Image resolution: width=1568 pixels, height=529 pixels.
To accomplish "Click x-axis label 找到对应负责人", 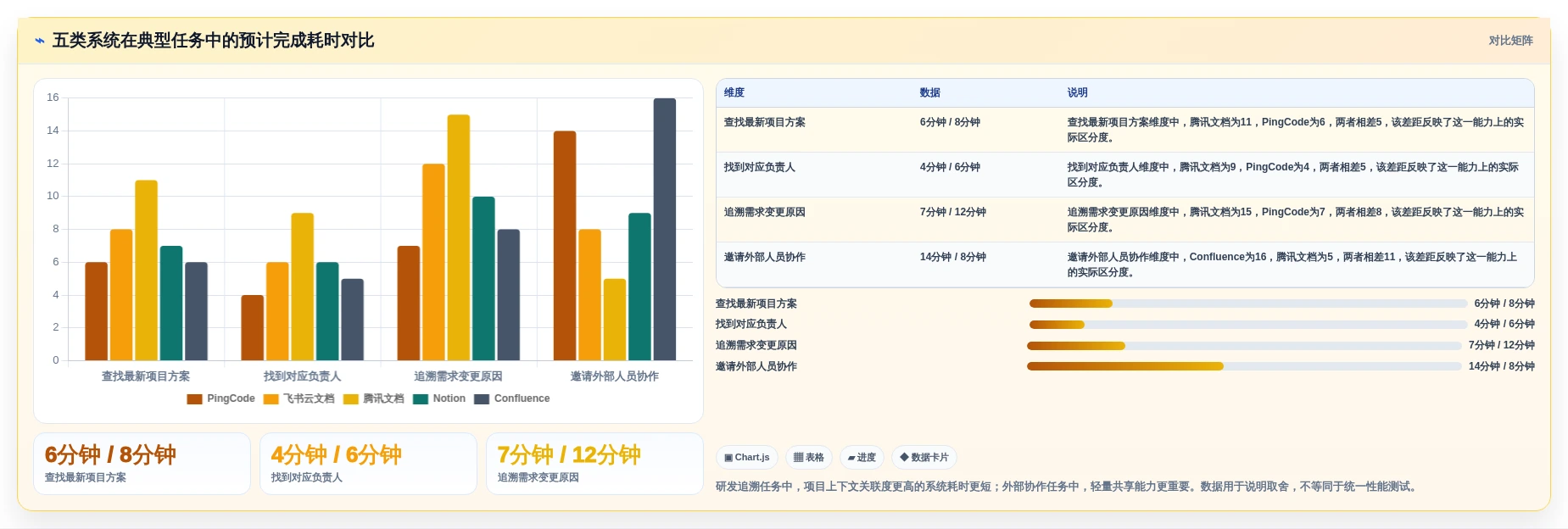I will coord(303,376).
